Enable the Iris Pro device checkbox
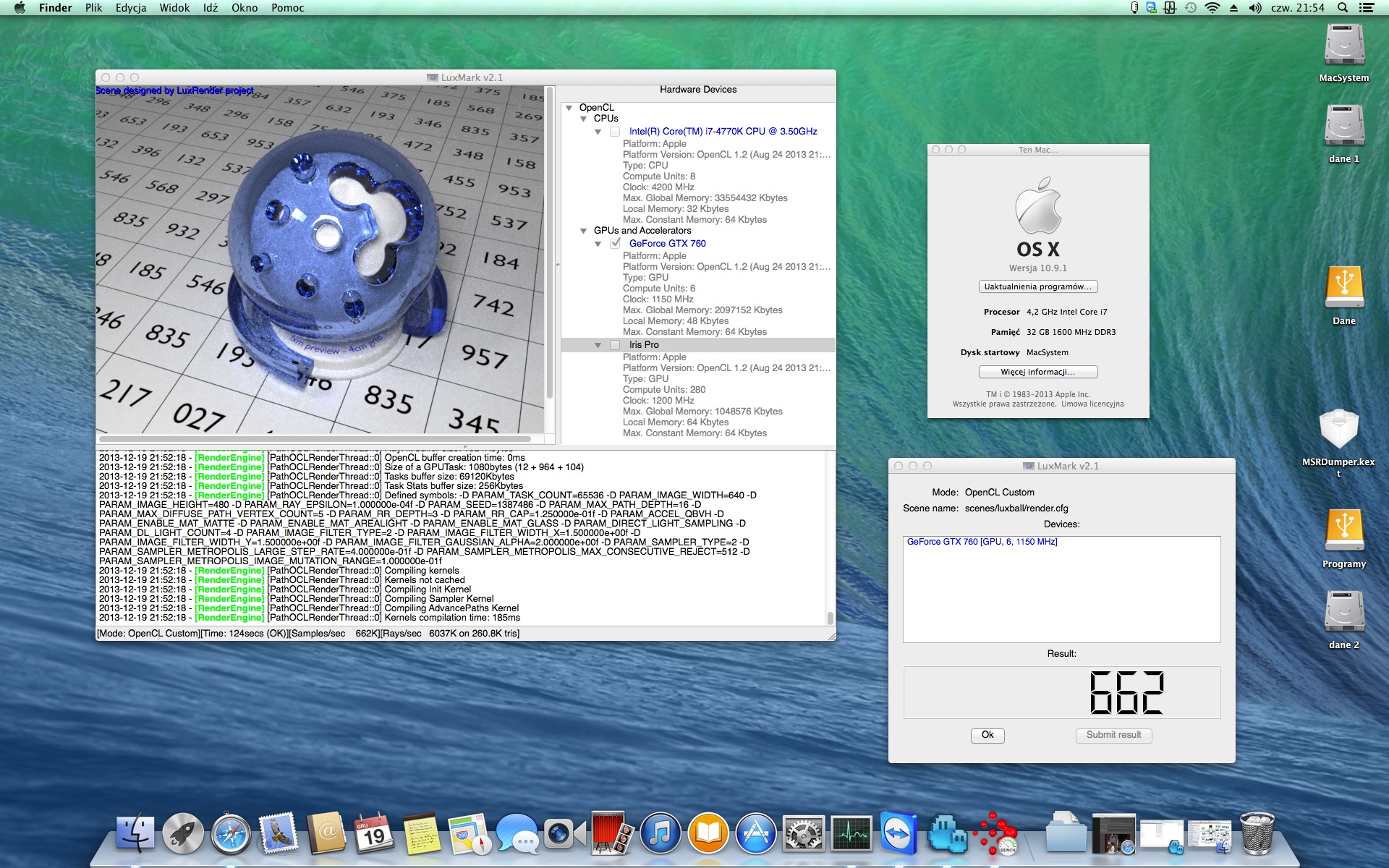Screen dimensions: 1389x868 tap(615, 345)
